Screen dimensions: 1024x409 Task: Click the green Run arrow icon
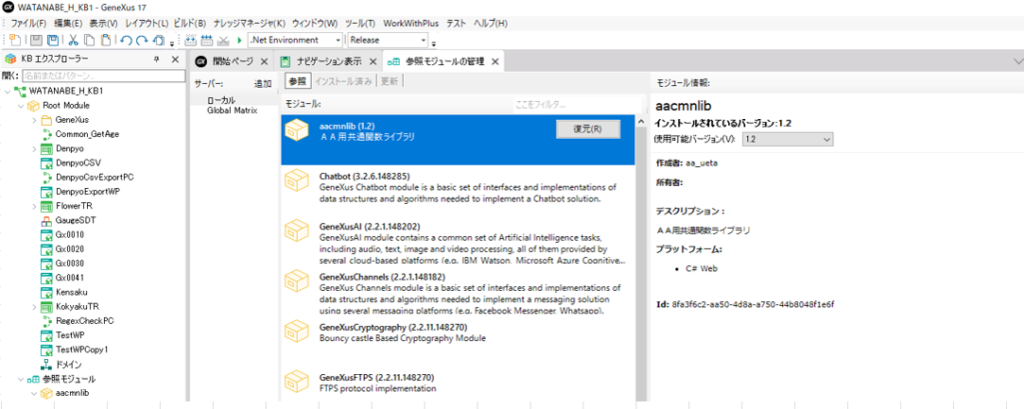240,40
